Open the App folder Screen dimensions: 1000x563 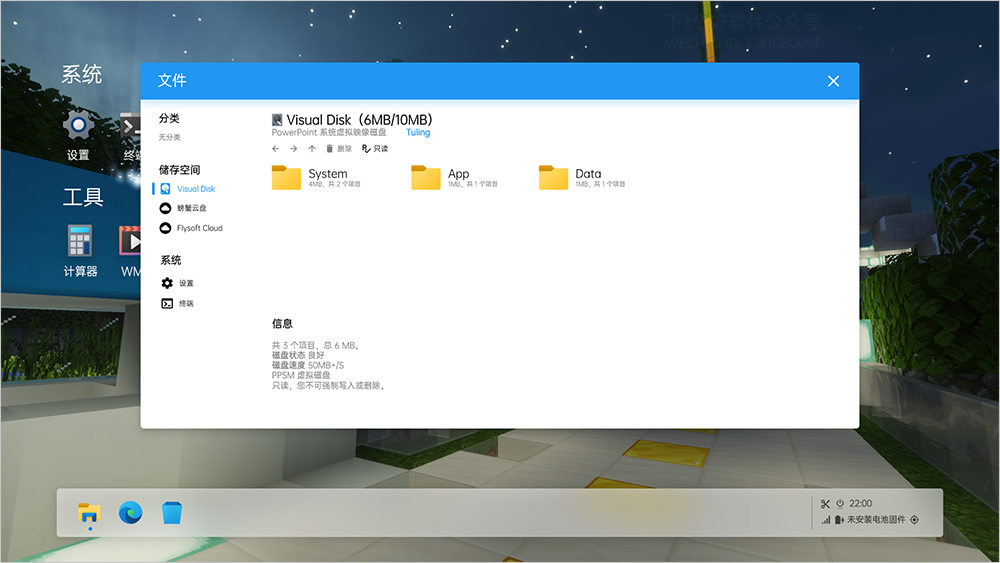[455, 178]
